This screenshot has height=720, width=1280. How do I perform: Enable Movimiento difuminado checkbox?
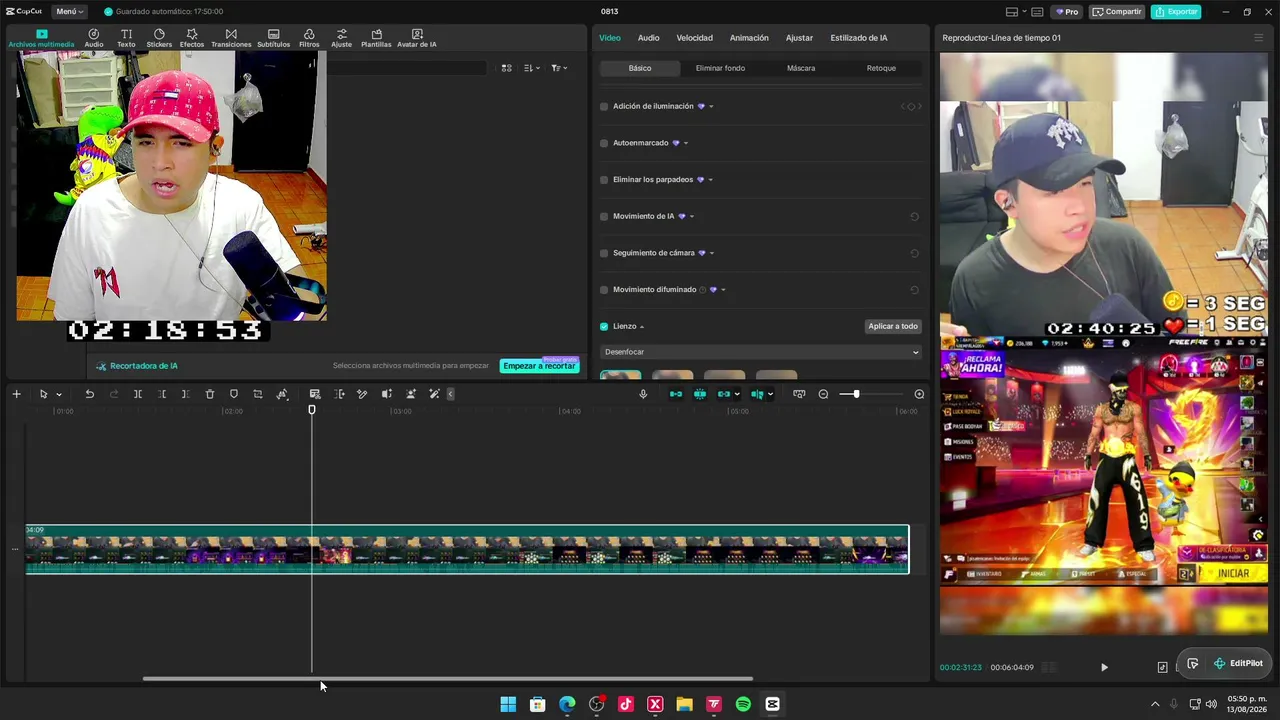pyautogui.click(x=604, y=290)
